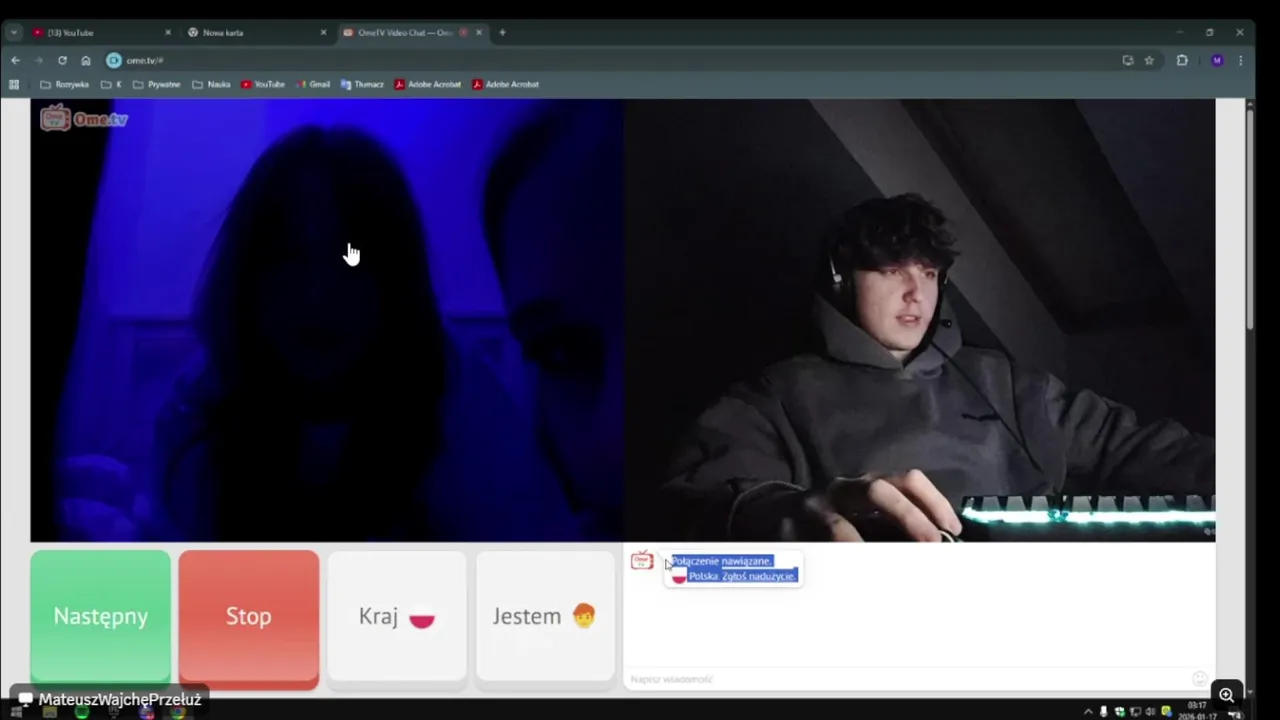The width and height of the screenshot is (1280, 720).
Task: Close the OmeTV Video Chat tab
Action: coord(479,32)
